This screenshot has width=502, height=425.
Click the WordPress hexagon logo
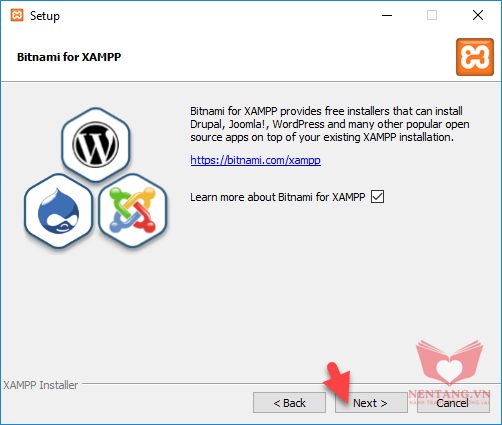(96, 145)
